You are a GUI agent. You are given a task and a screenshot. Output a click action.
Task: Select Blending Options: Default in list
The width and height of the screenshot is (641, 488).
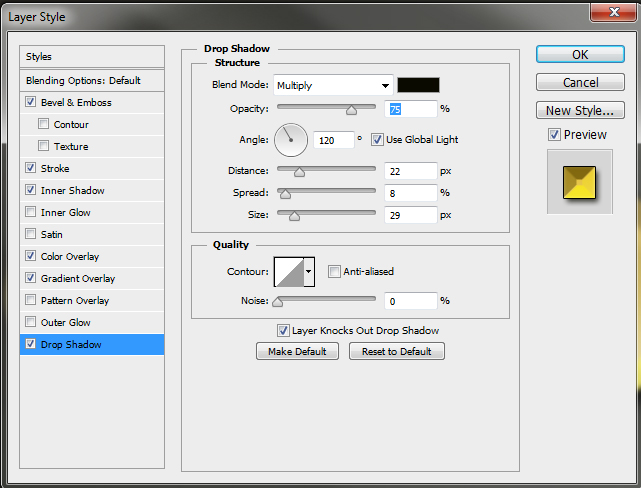(83, 80)
